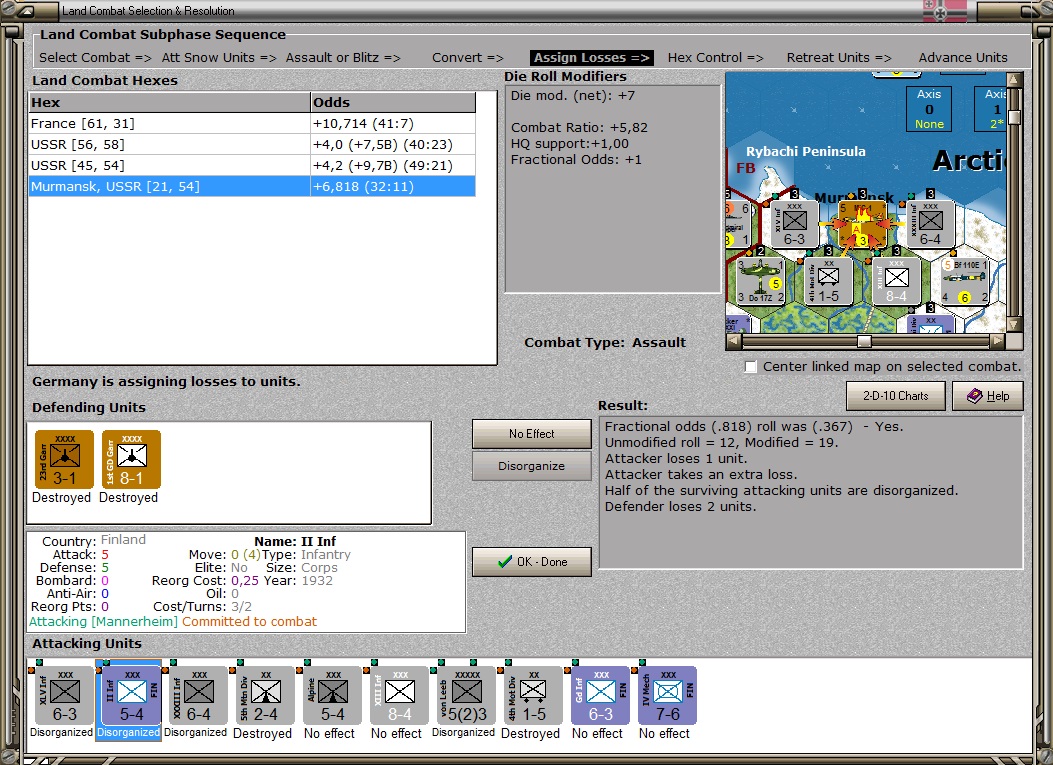Viewport: 1053px width, 765px height.
Task: Click the Do 17Z bomber unit on map
Action: tap(760, 282)
